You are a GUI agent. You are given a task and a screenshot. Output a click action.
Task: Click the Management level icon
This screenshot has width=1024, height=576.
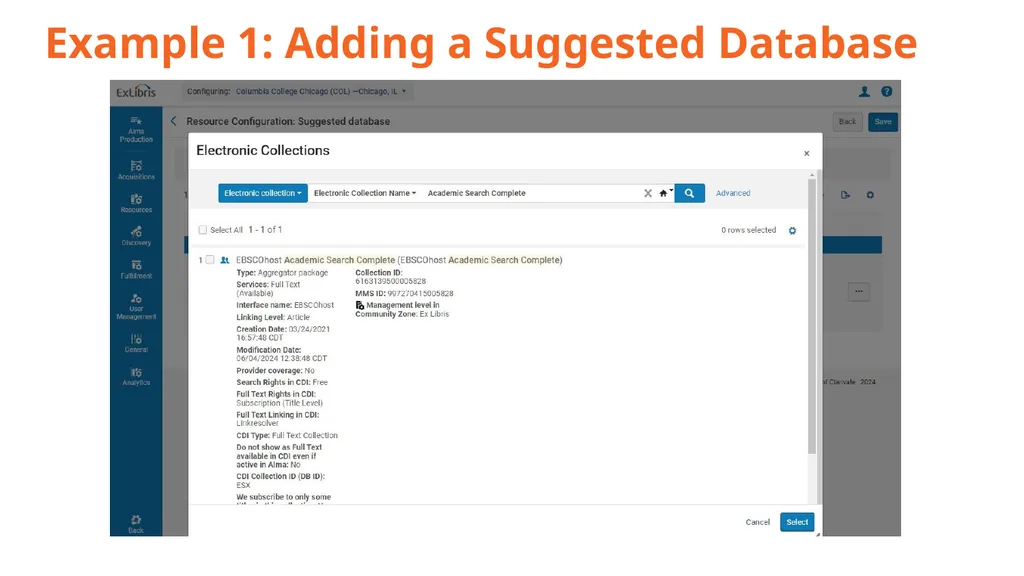360,305
